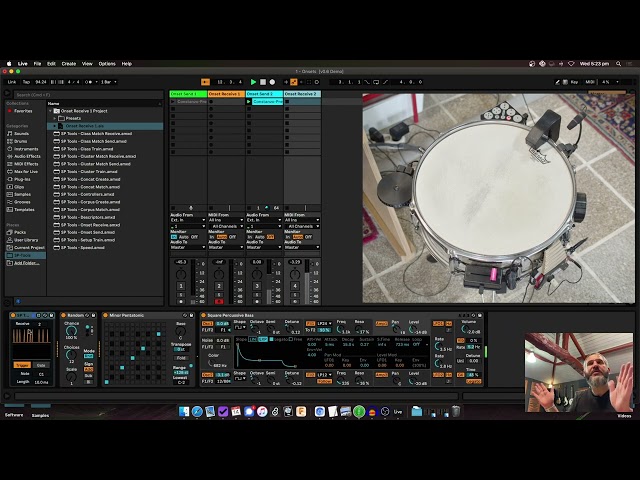Select Clips category in browser
Screen dimensions: 640x480
(19, 187)
